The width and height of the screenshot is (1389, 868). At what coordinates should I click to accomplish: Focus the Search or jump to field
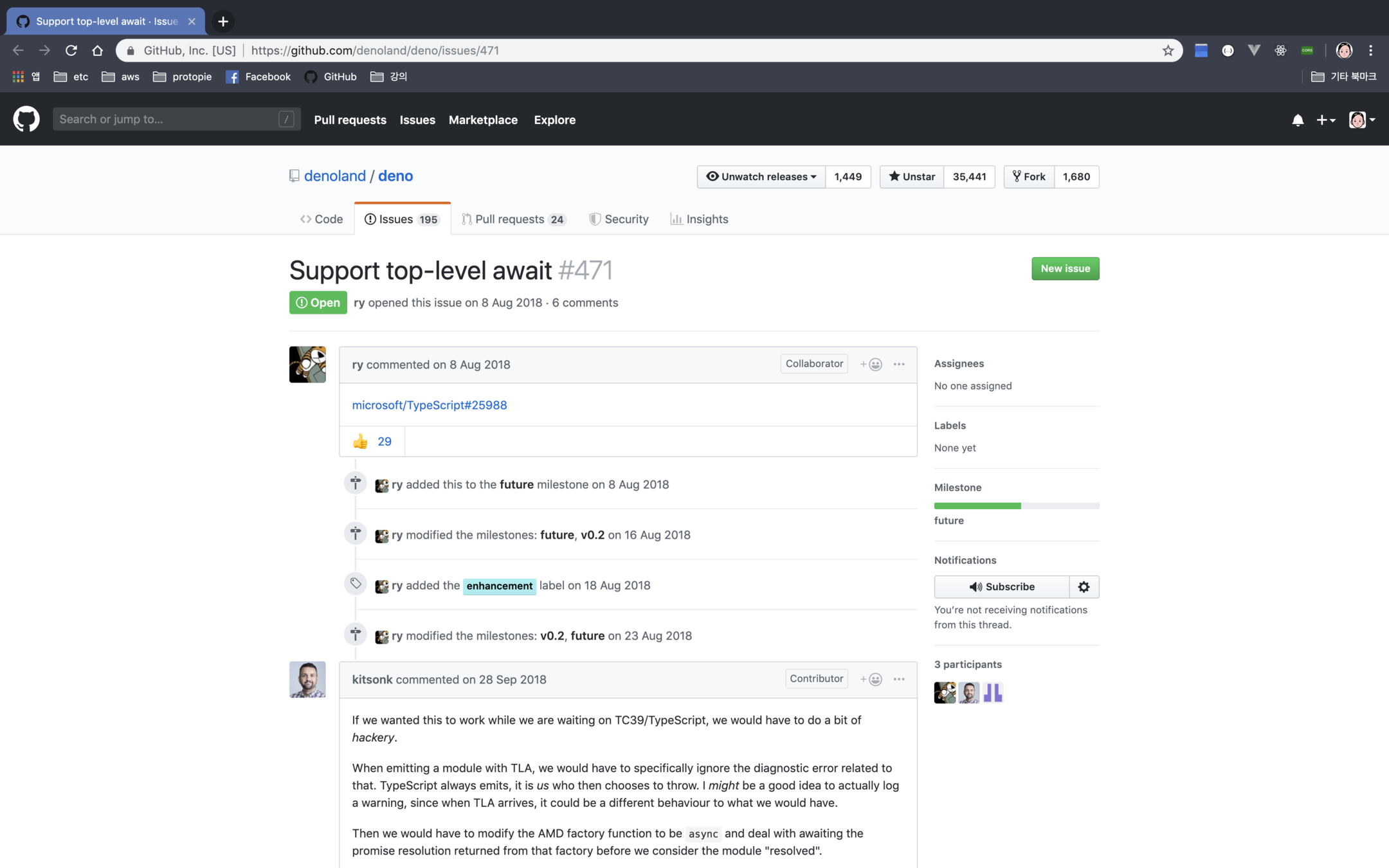click(167, 120)
